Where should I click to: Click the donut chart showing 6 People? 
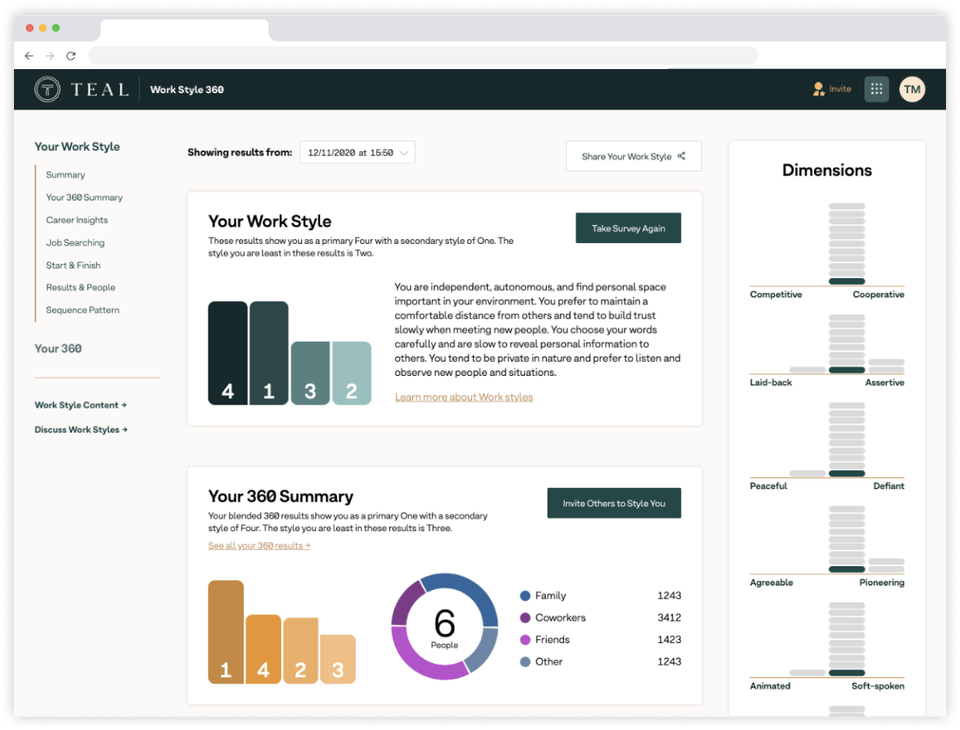pos(444,627)
